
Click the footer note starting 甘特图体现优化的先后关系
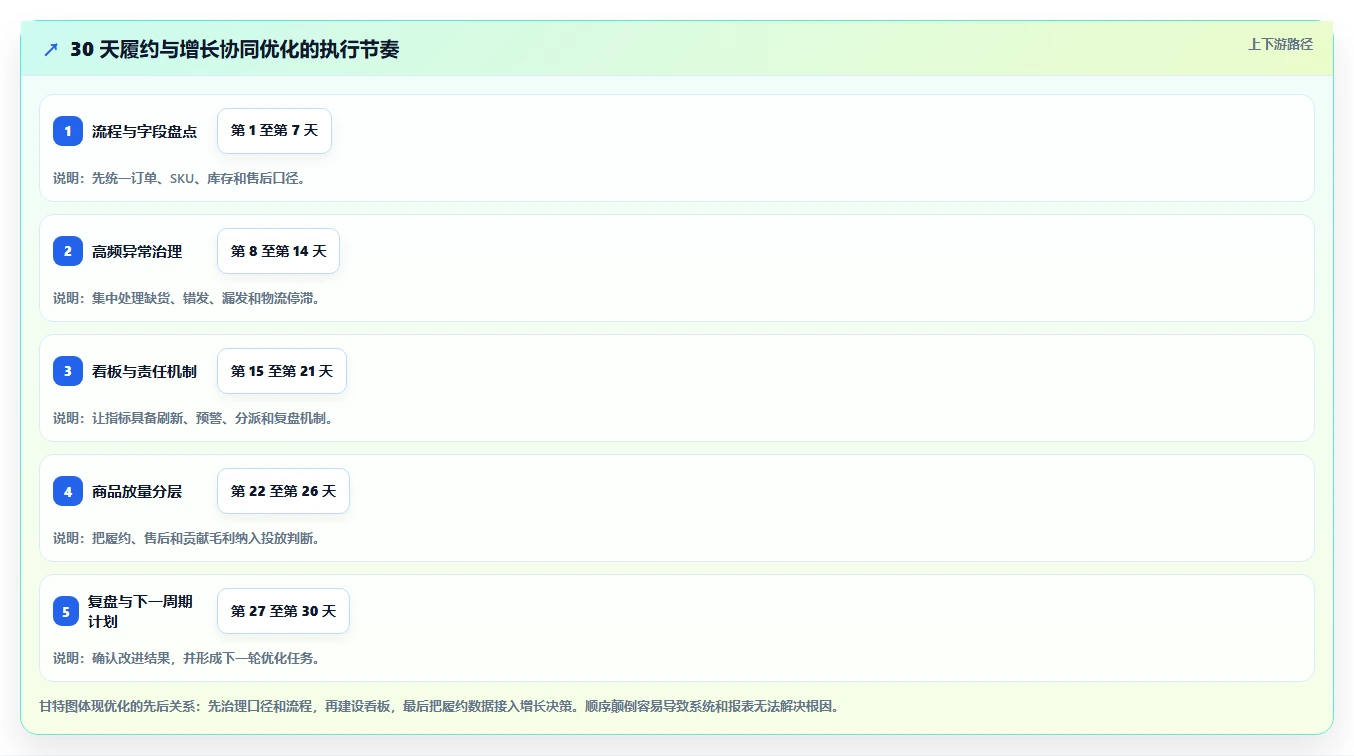pos(439,706)
